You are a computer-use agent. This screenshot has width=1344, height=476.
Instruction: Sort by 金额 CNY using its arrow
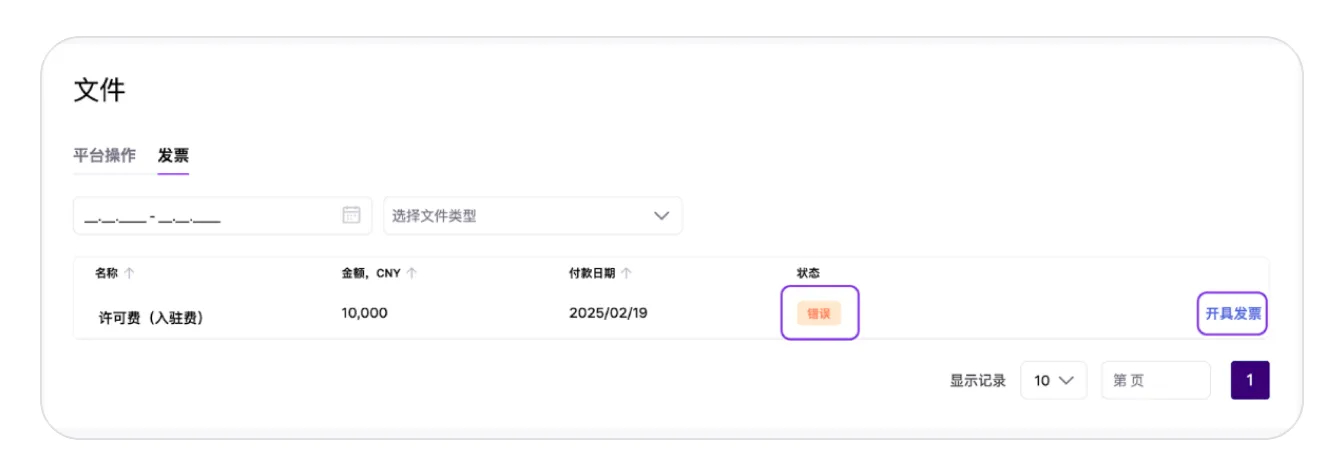tap(412, 273)
